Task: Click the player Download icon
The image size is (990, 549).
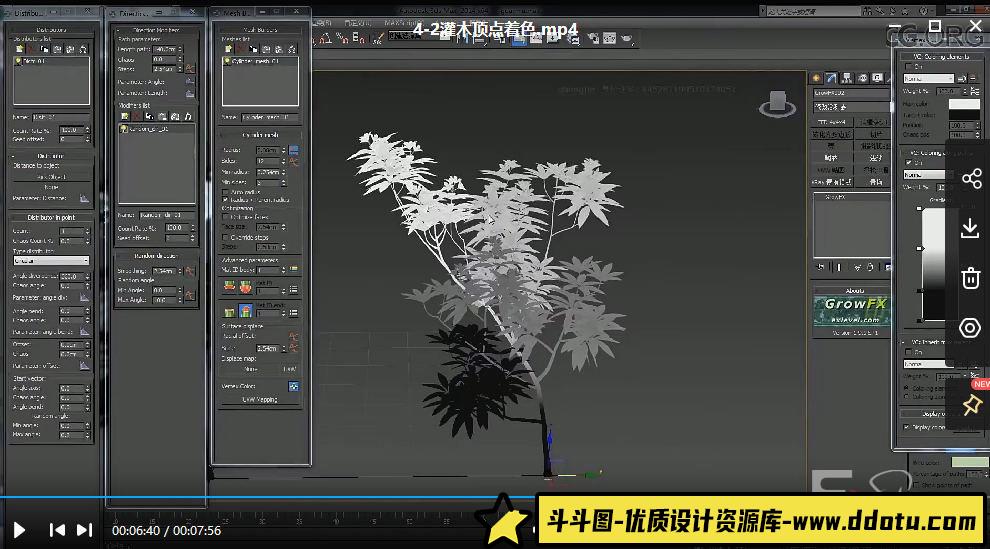Action: pos(970,228)
